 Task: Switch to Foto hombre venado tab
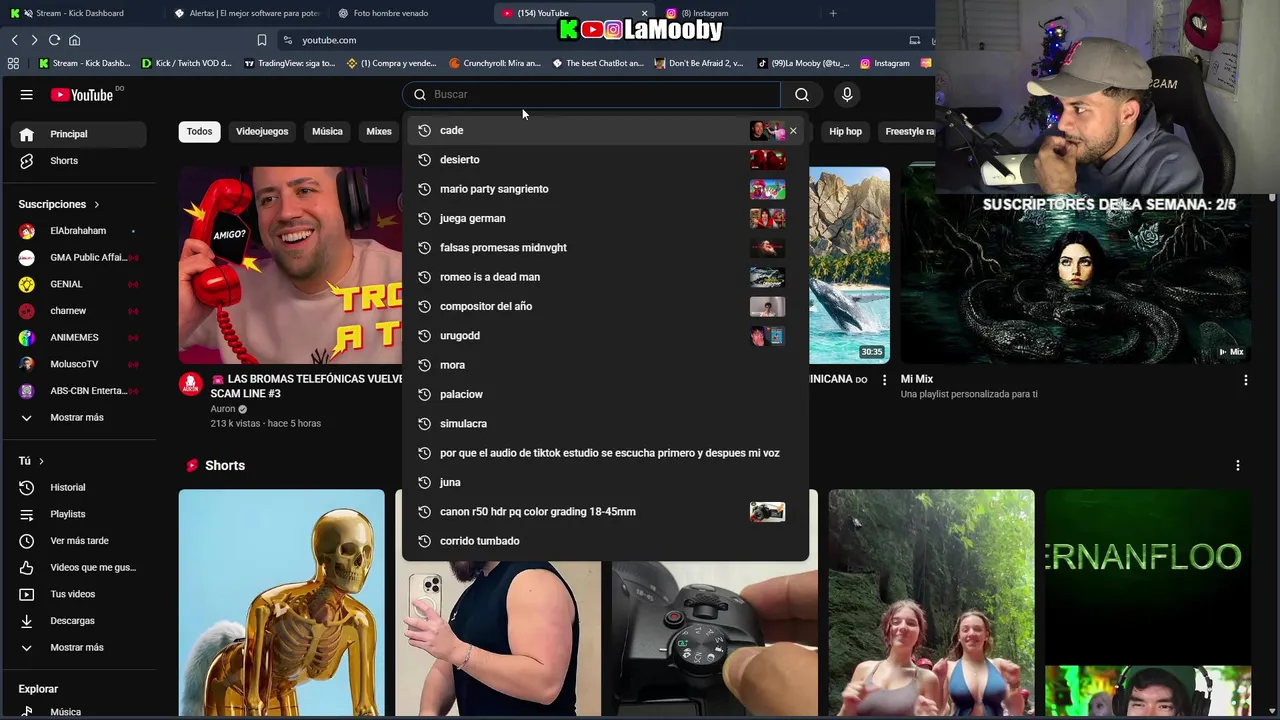(390, 13)
